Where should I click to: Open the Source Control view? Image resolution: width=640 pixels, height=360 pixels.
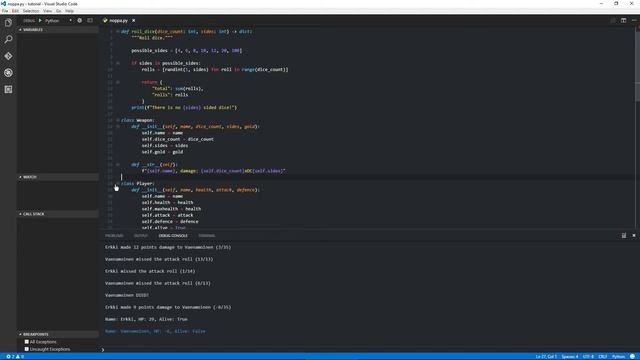pos(8,56)
